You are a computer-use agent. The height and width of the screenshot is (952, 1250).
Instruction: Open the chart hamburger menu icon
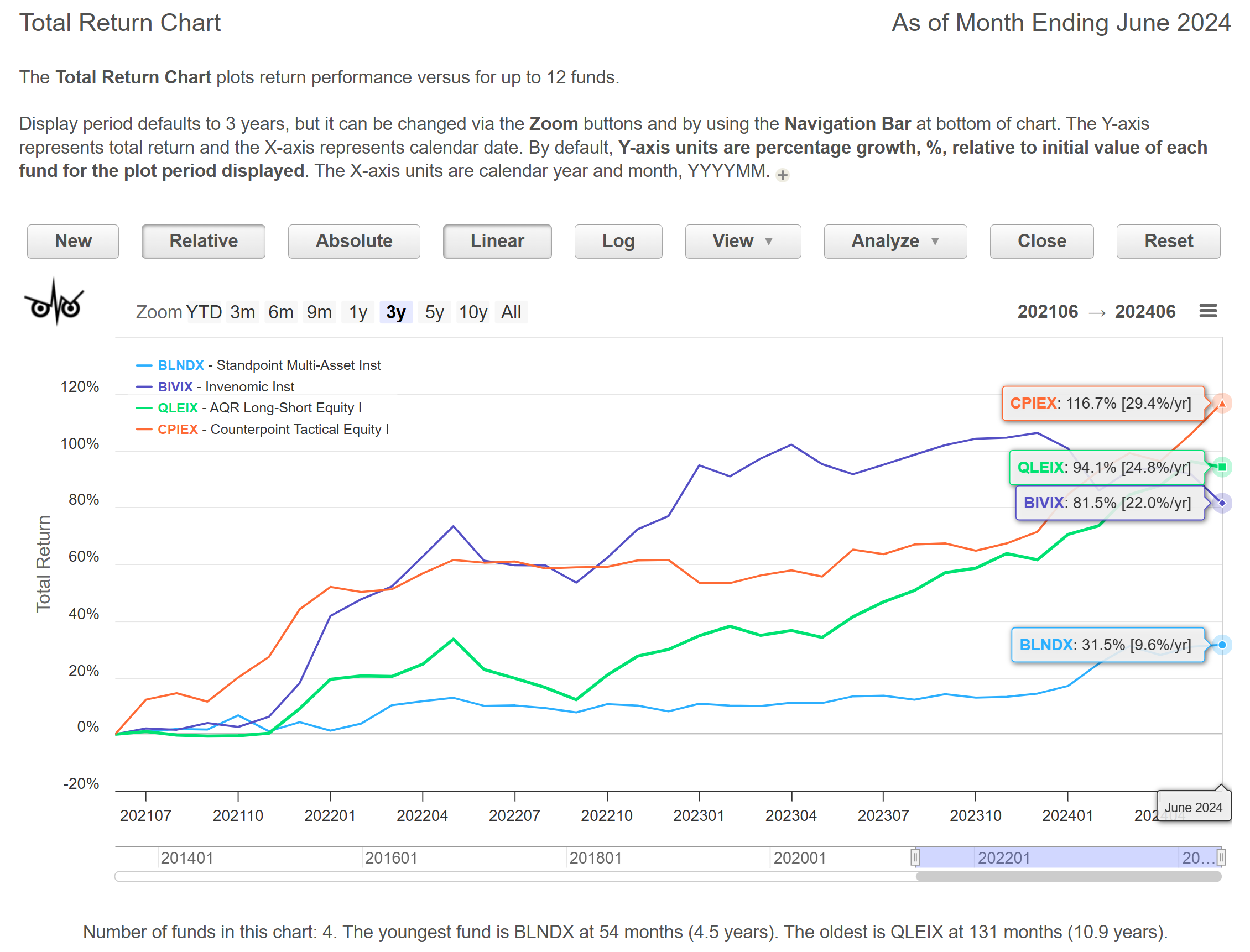pos(1208,311)
